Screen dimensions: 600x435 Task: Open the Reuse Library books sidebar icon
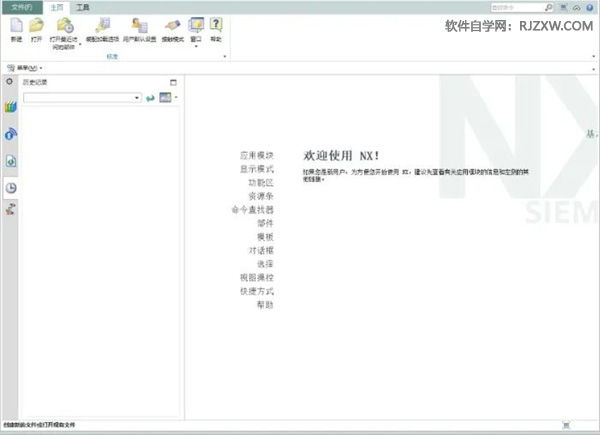click(x=11, y=108)
